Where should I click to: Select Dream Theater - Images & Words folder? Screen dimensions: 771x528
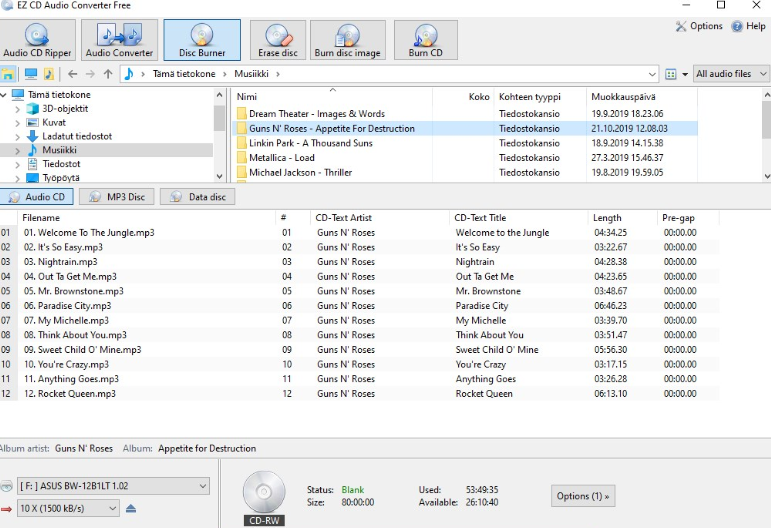click(317, 114)
